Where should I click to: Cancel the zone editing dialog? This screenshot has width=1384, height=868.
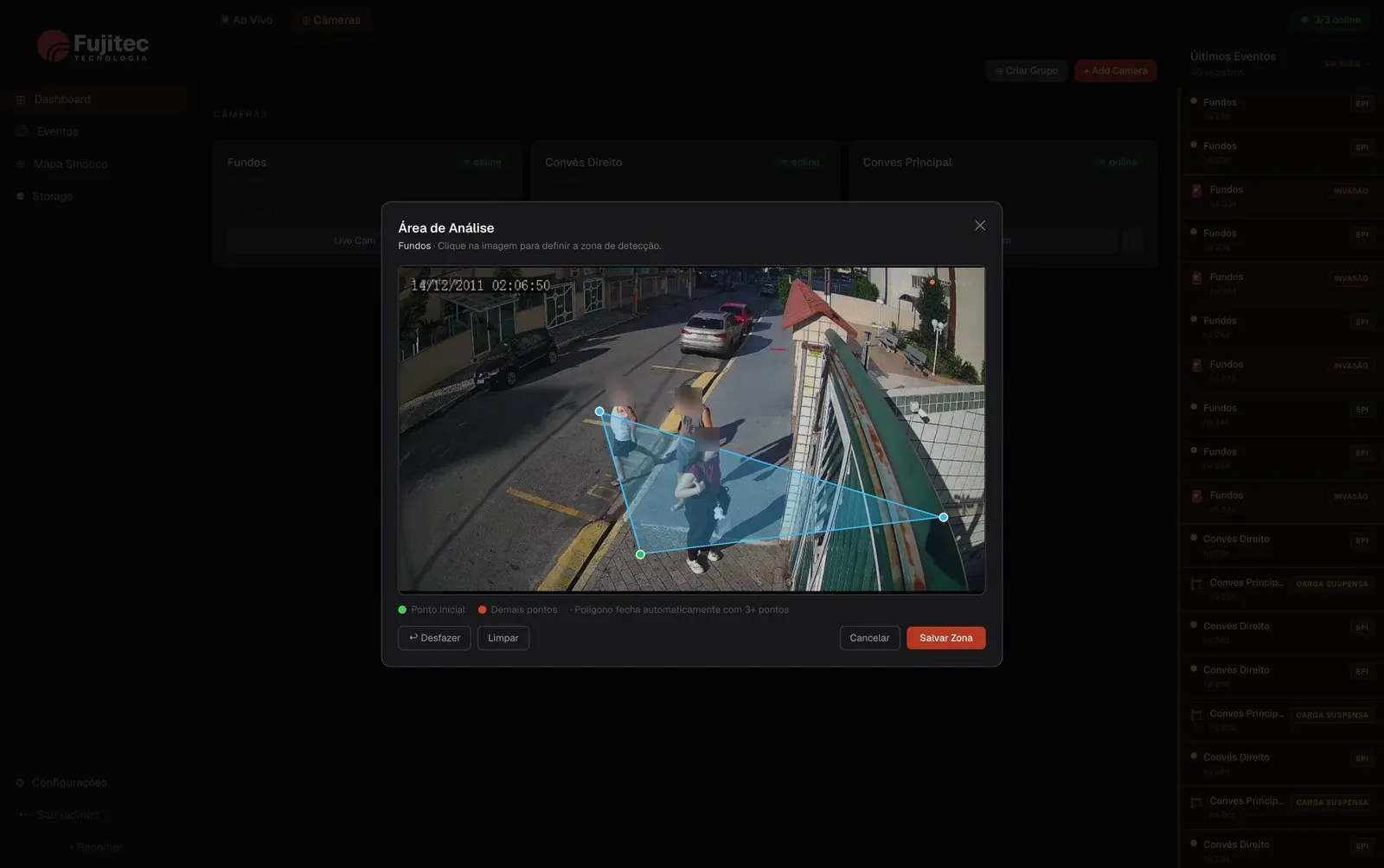869,638
